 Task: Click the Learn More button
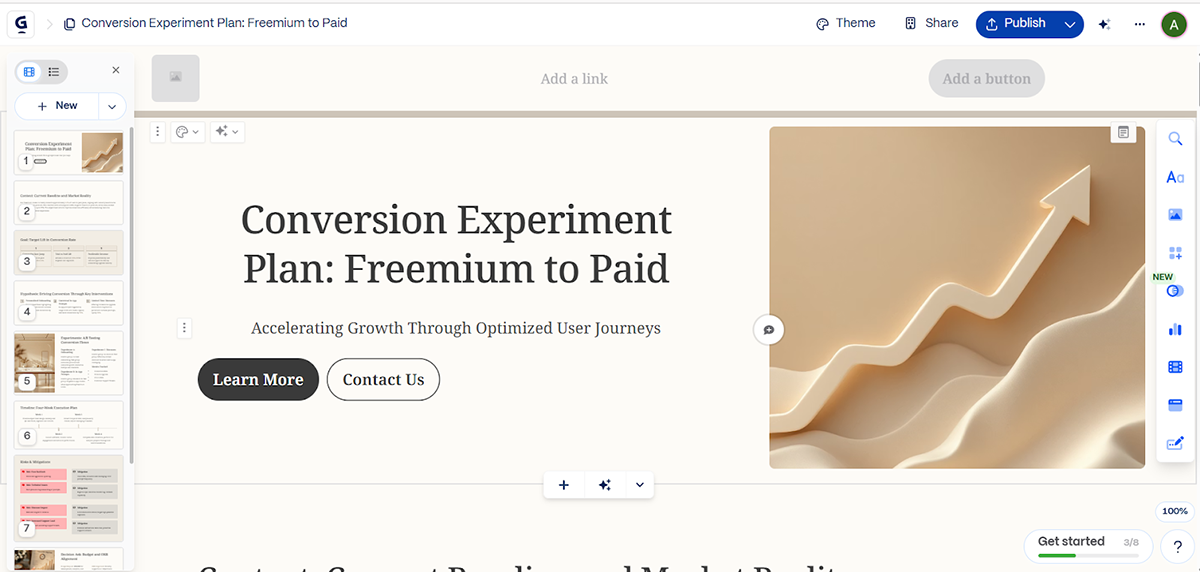point(258,380)
